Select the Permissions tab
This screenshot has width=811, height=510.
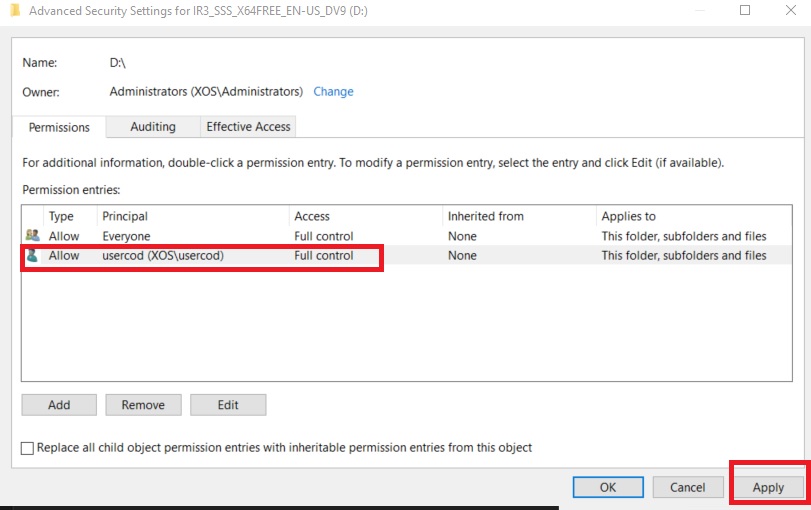click(59, 128)
